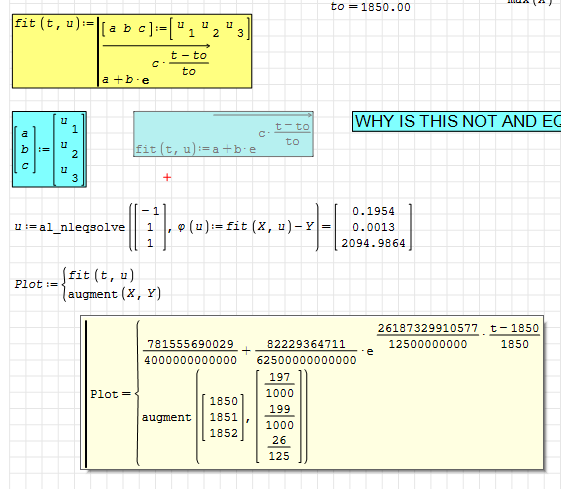Select the cyan [a b c] column vector definition
The height and width of the screenshot is (489, 561).
49,149
